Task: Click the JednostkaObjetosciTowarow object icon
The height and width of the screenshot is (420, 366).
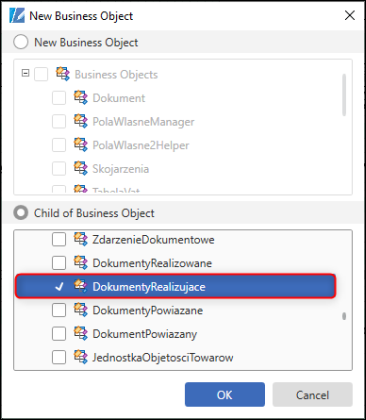Action: pos(80,357)
